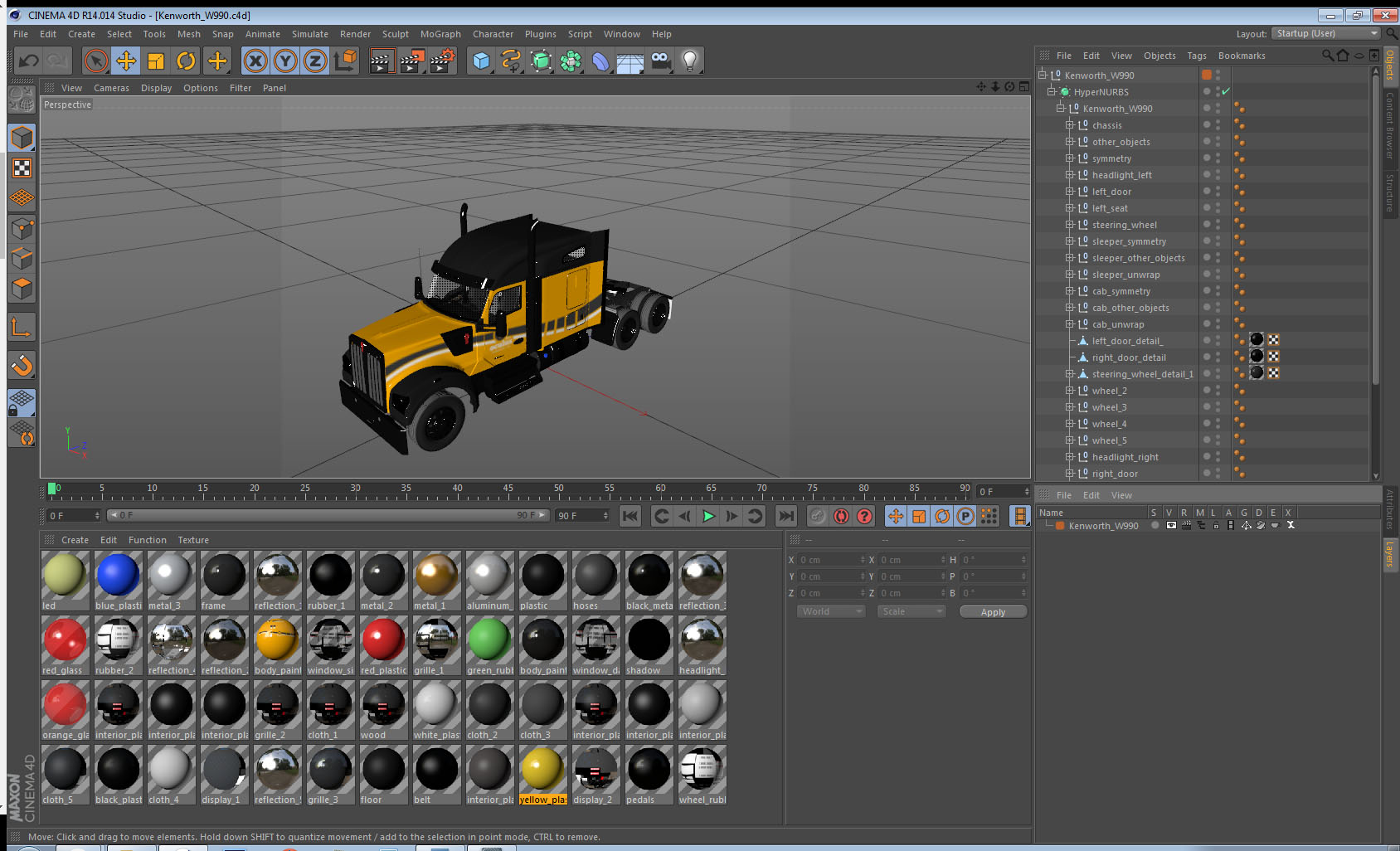The height and width of the screenshot is (851, 1400).
Task: Open the World coordinate dropdown
Action: pyautogui.click(x=831, y=611)
